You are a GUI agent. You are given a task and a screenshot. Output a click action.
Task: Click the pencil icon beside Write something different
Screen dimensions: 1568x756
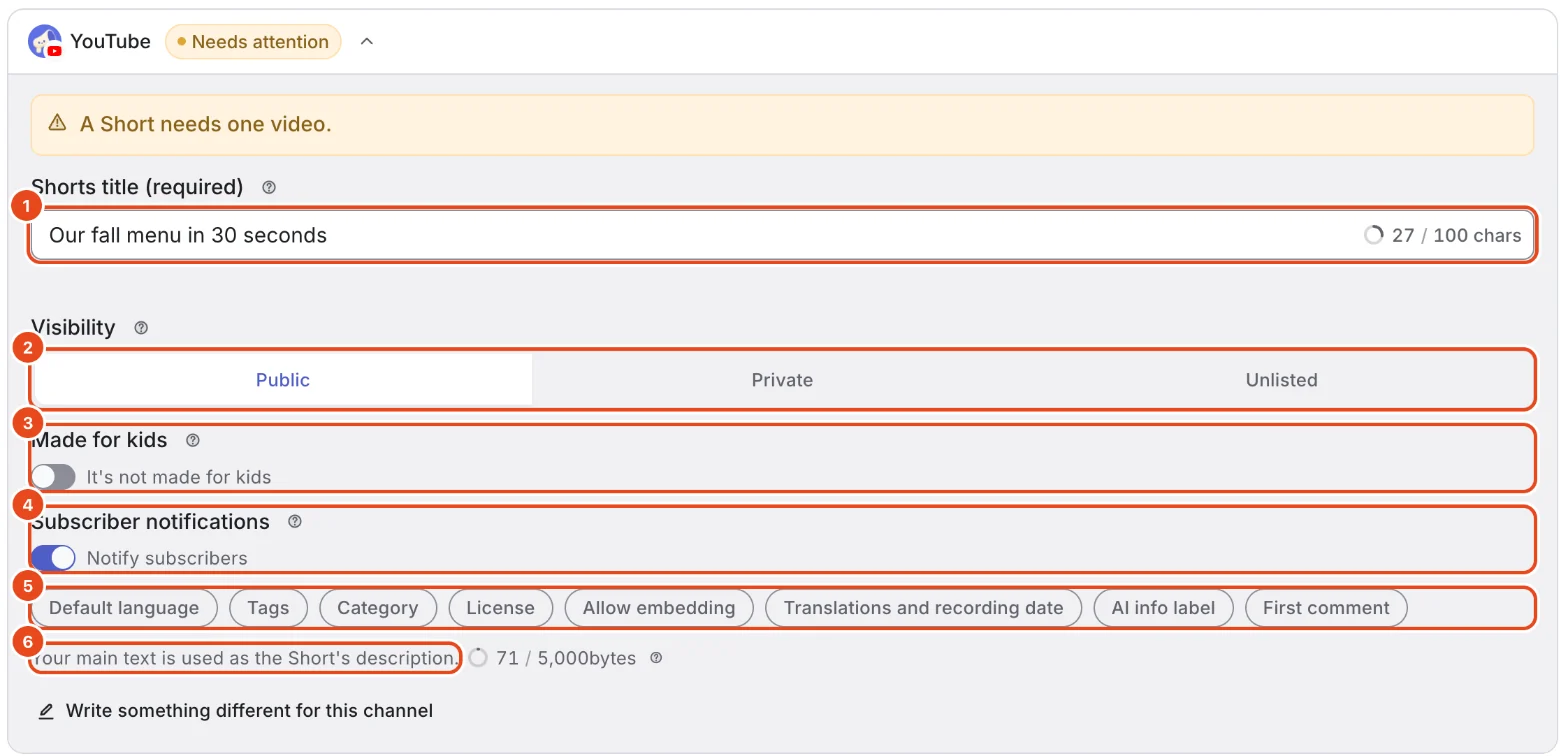(46, 712)
